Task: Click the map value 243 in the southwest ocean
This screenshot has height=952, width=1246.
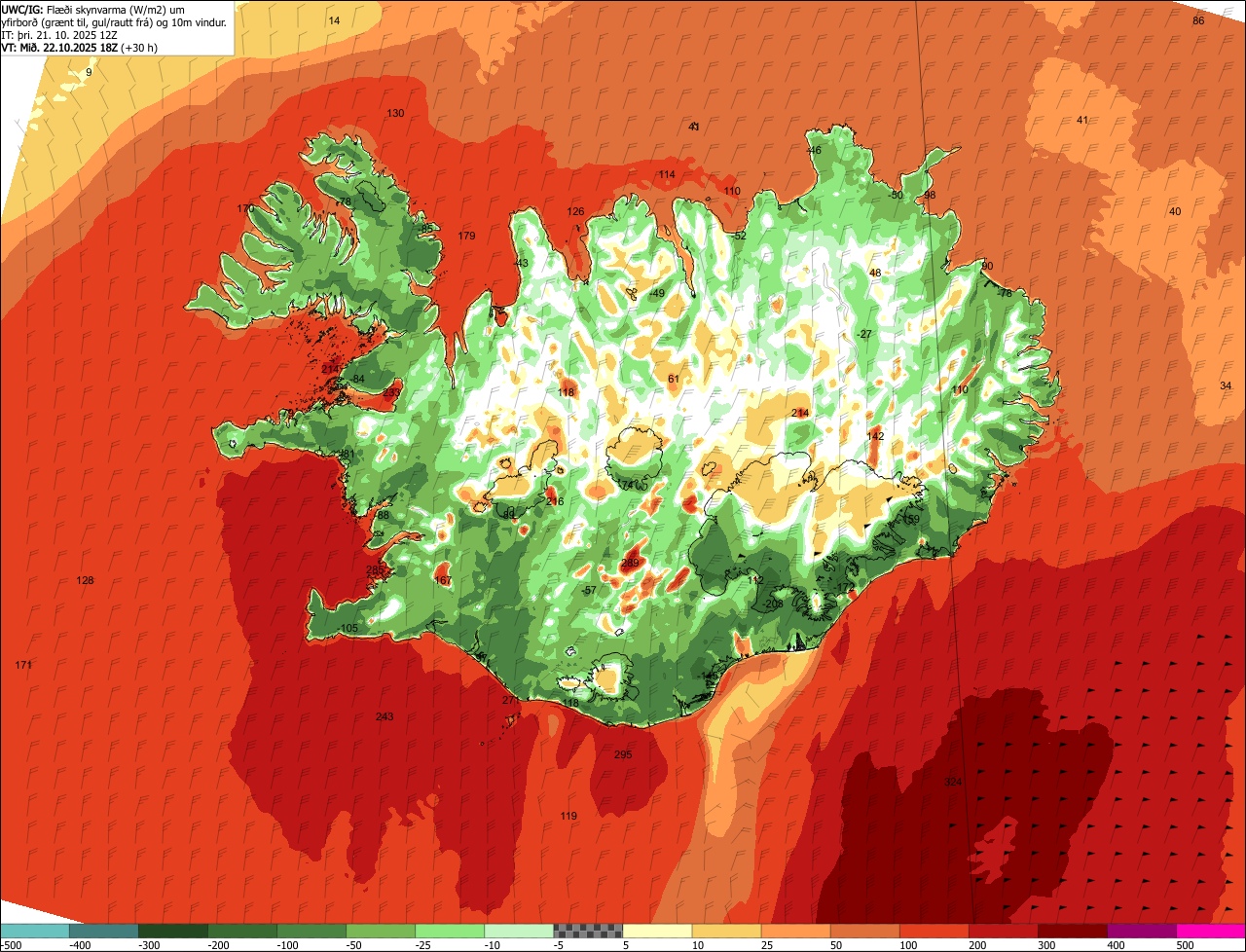Action: pos(385,717)
